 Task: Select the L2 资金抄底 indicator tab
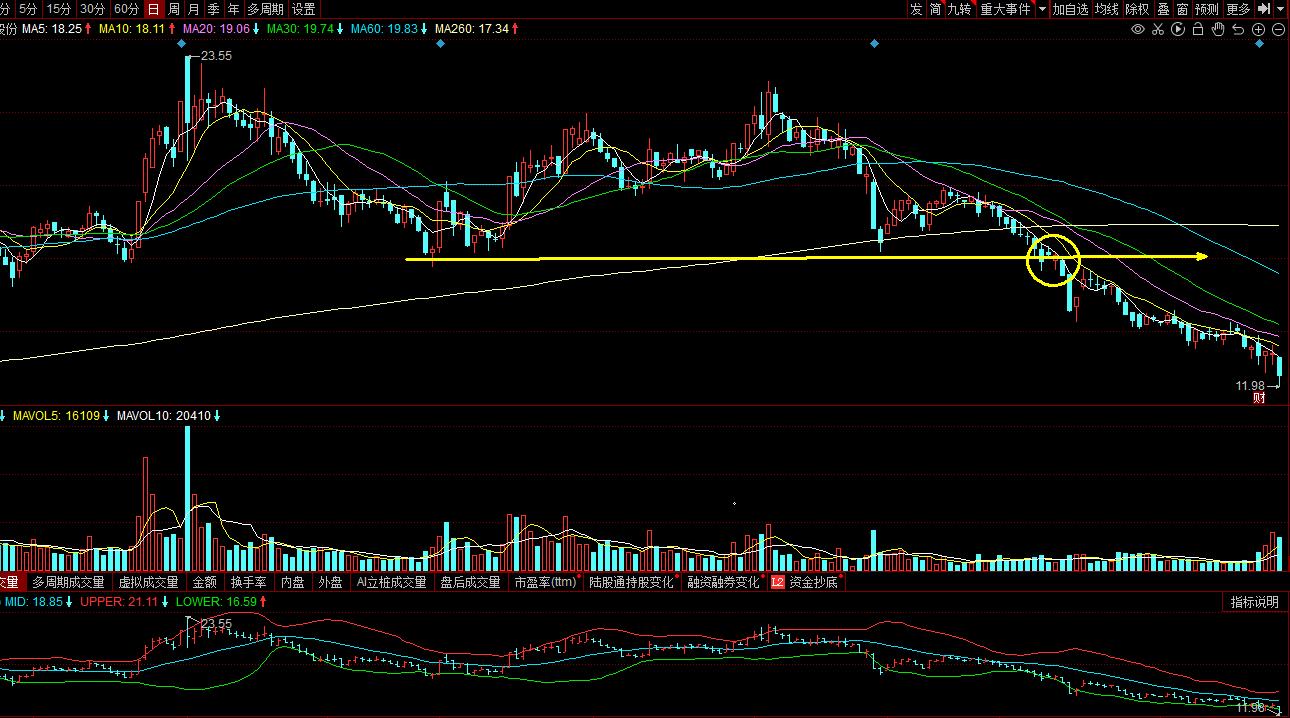[806, 582]
